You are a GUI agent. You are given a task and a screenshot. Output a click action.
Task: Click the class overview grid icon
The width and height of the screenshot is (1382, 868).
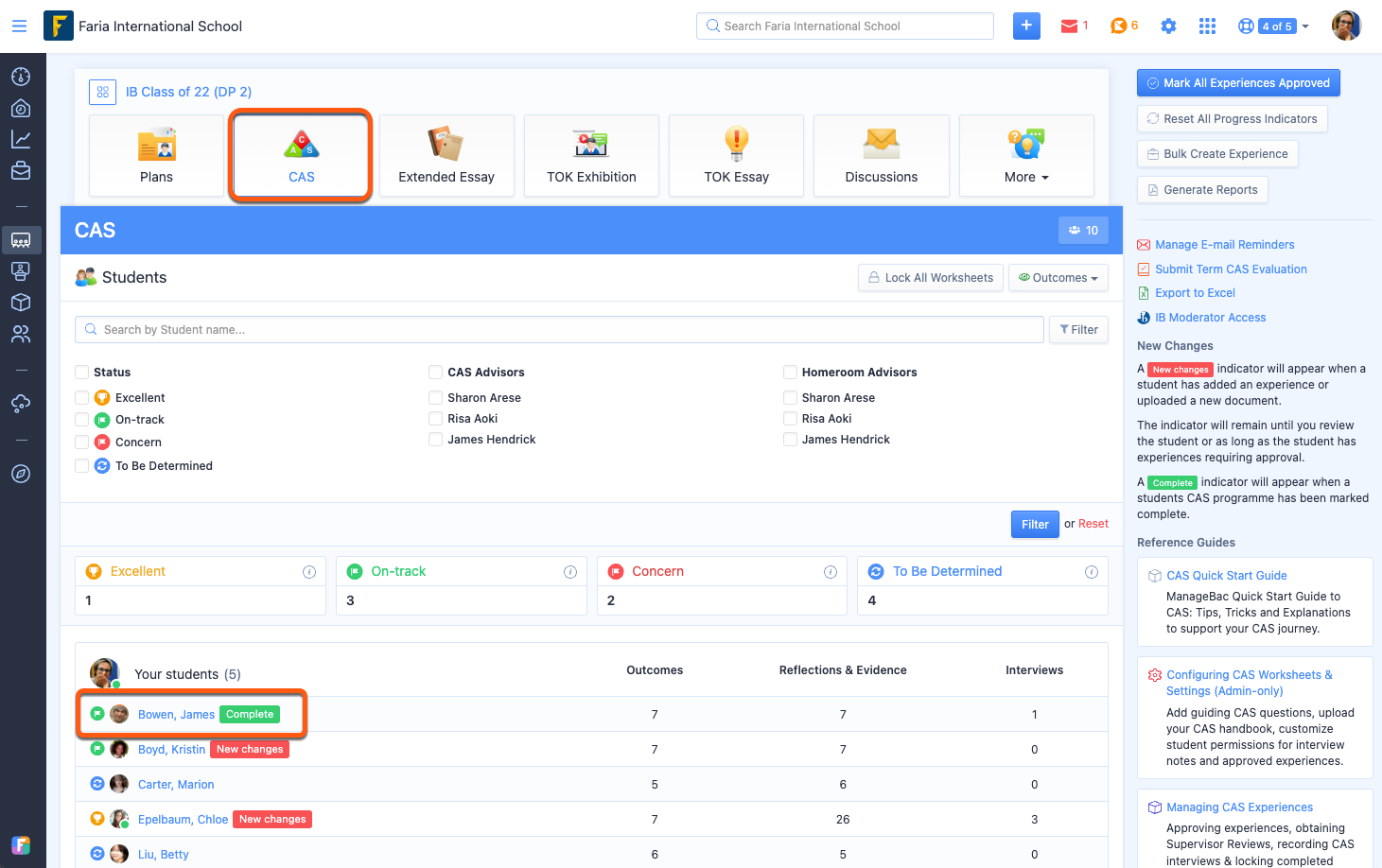(x=103, y=92)
